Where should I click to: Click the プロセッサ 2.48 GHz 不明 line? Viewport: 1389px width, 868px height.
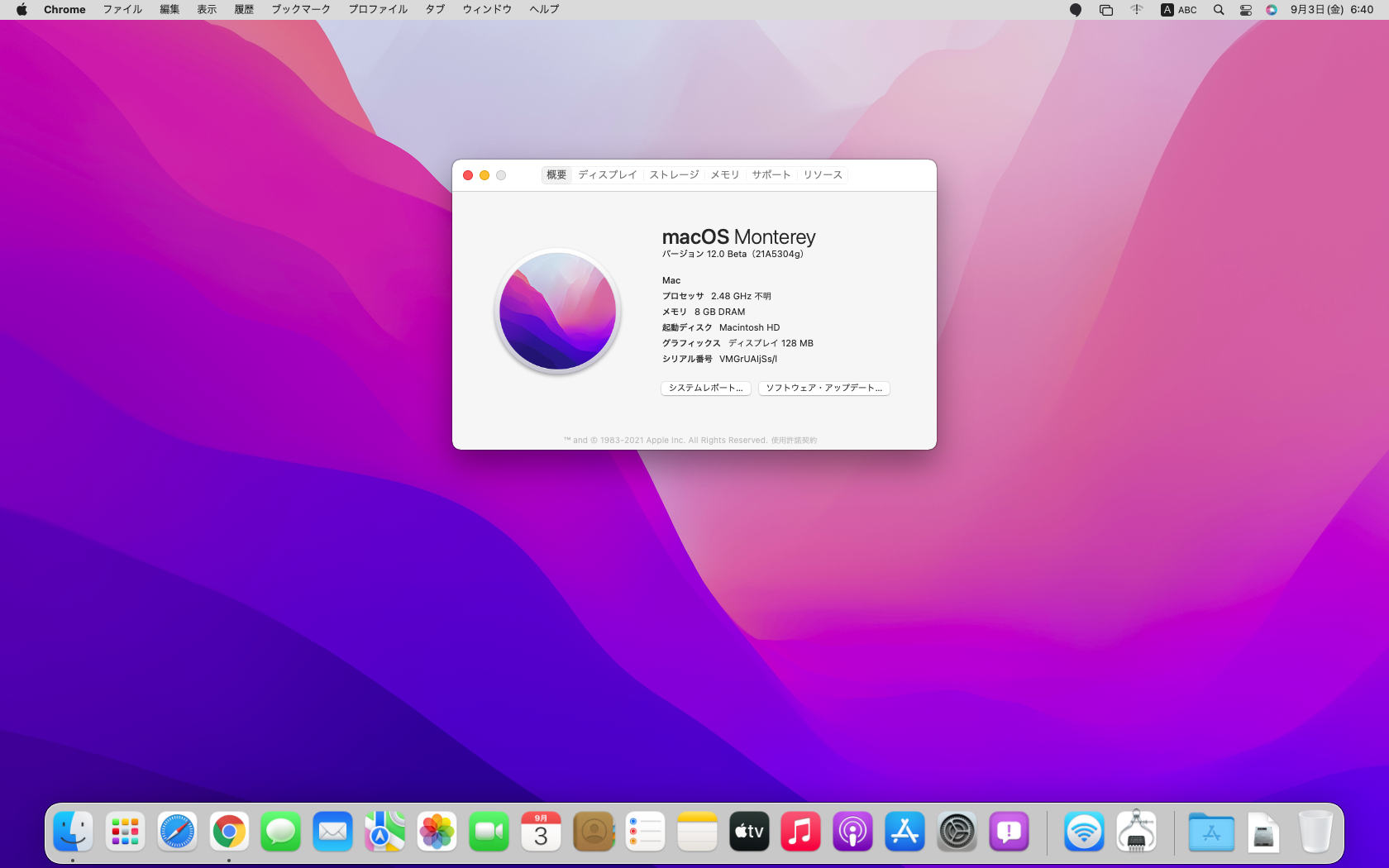pyautogui.click(x=716, y=296)
